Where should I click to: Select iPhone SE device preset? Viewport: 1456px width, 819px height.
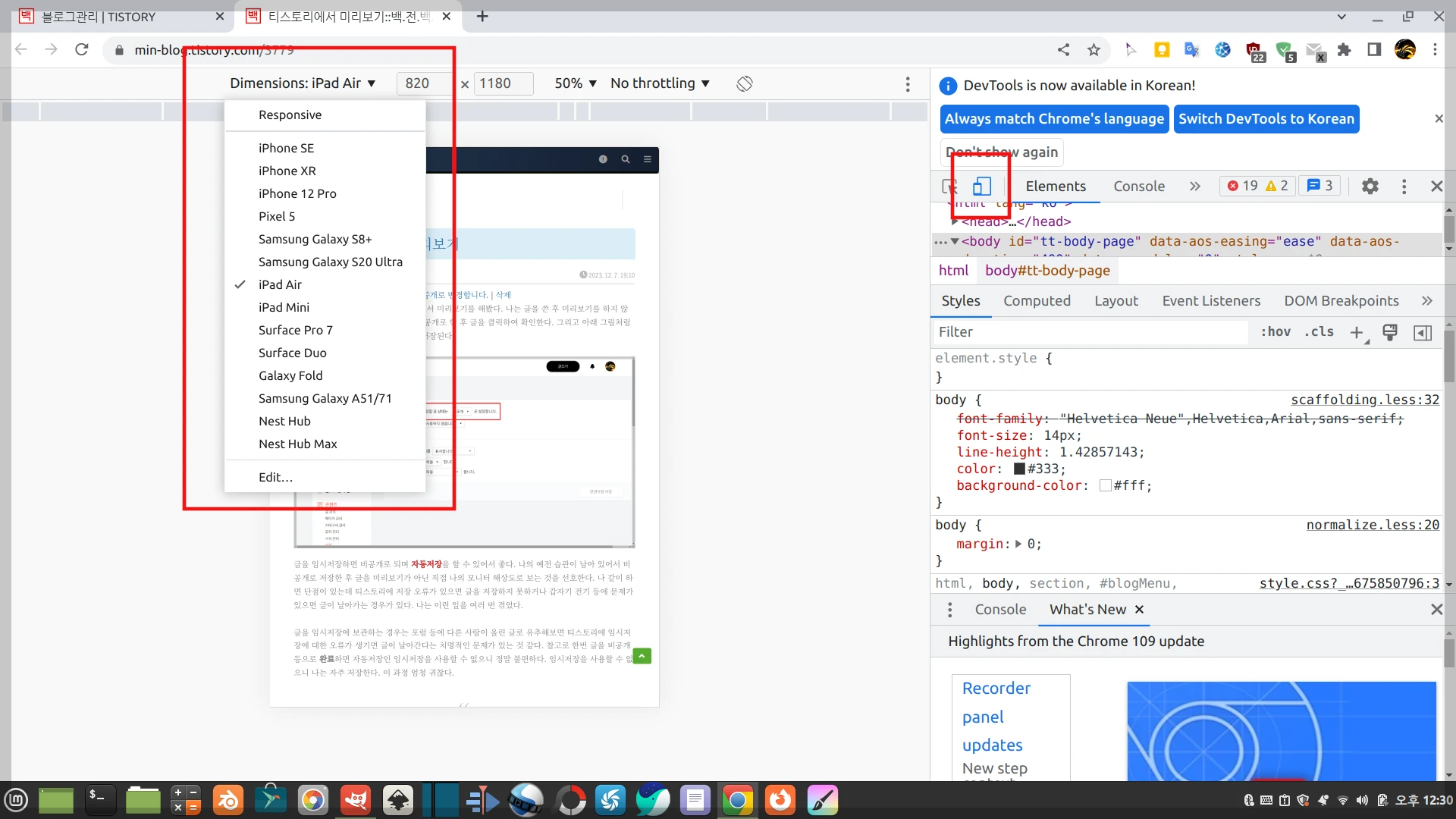pyautogui.click(x=286, y=148)
